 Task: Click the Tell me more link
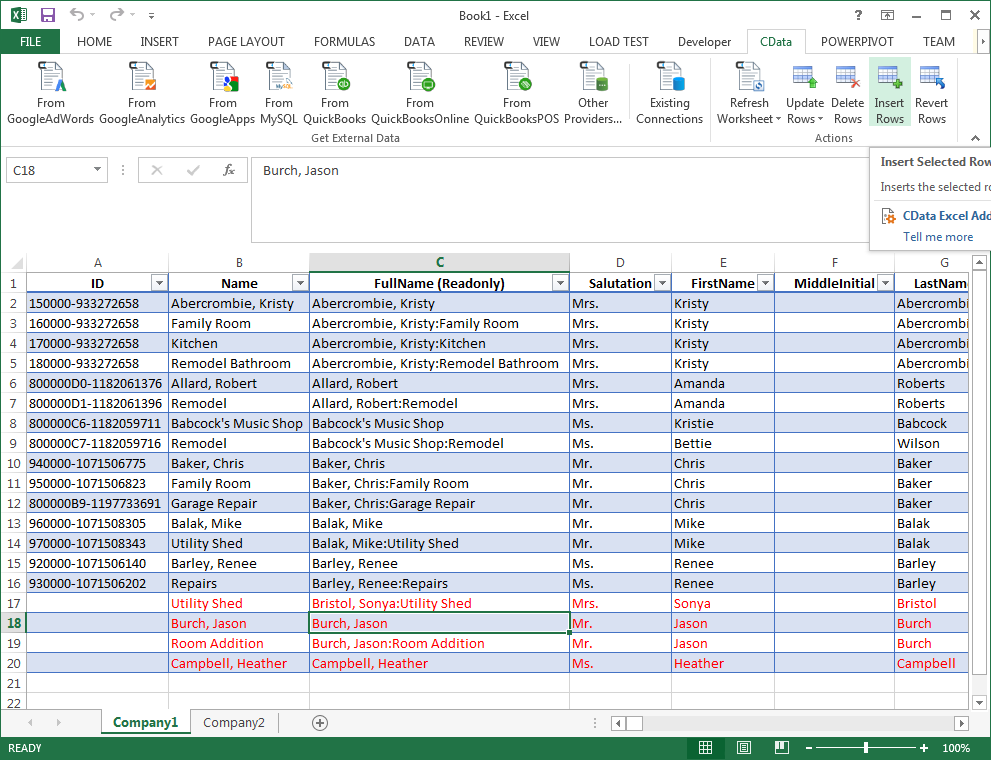(937, 237)
